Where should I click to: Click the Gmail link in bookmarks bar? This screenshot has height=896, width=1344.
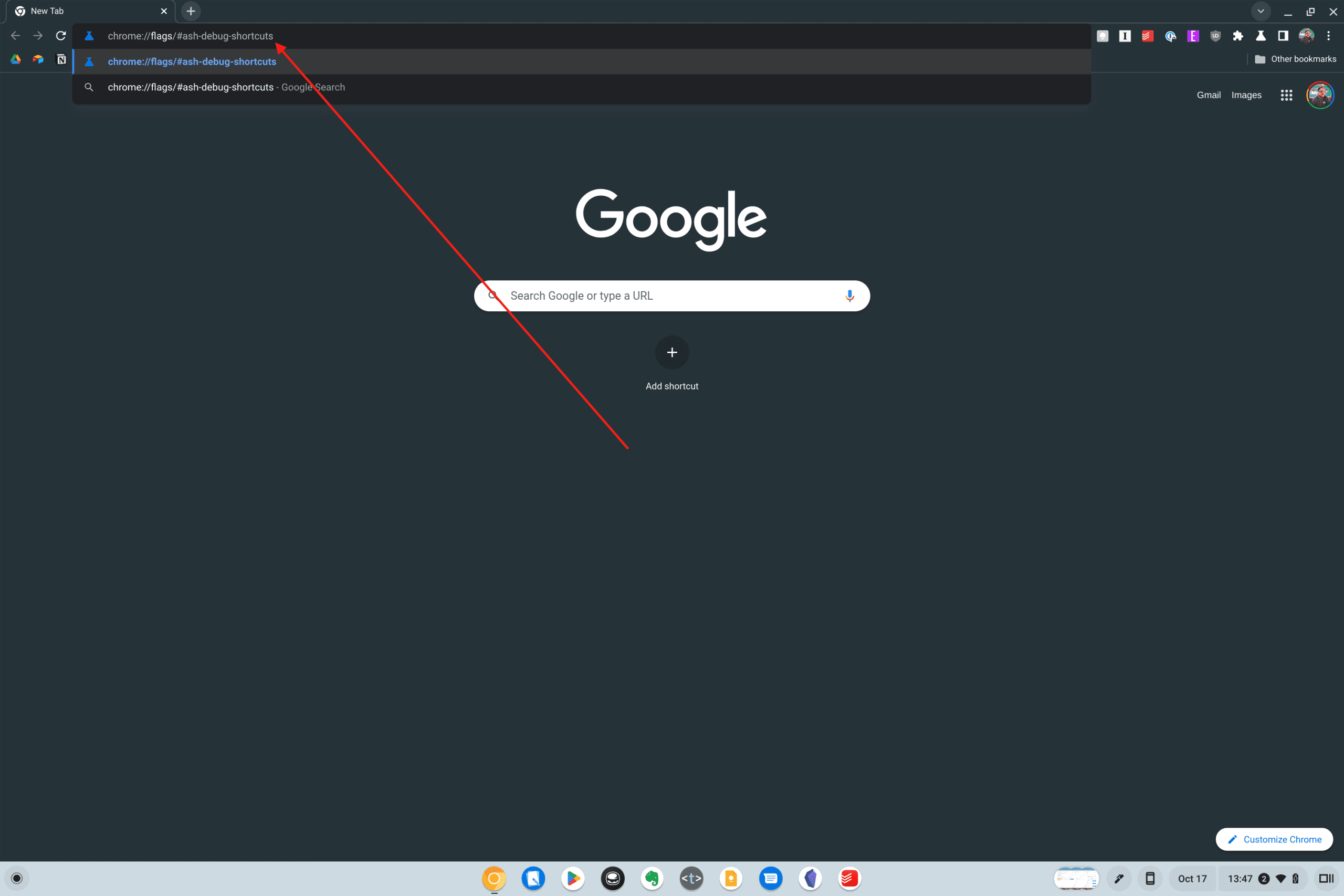click(1208, 94)
